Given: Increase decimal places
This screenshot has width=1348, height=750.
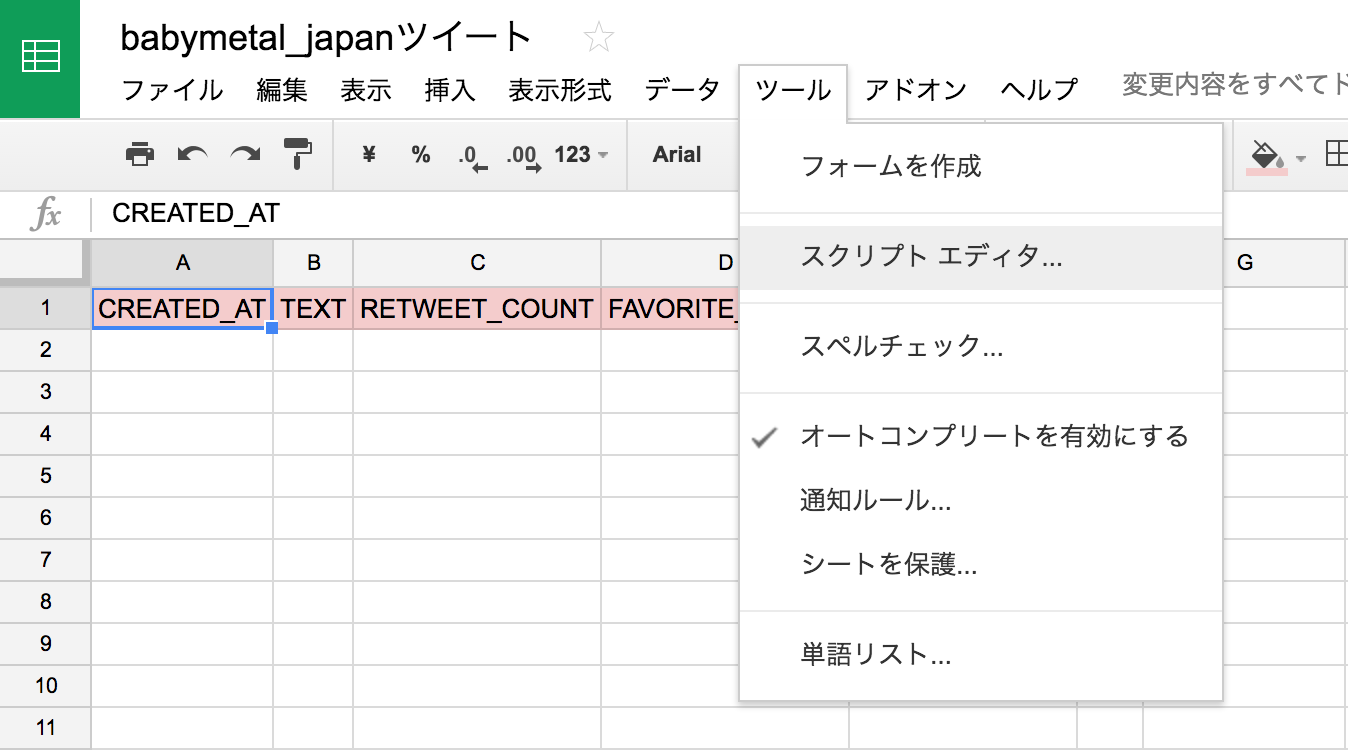Looking at the screenshot, I should pyautogui.click(x=523, y=156).
